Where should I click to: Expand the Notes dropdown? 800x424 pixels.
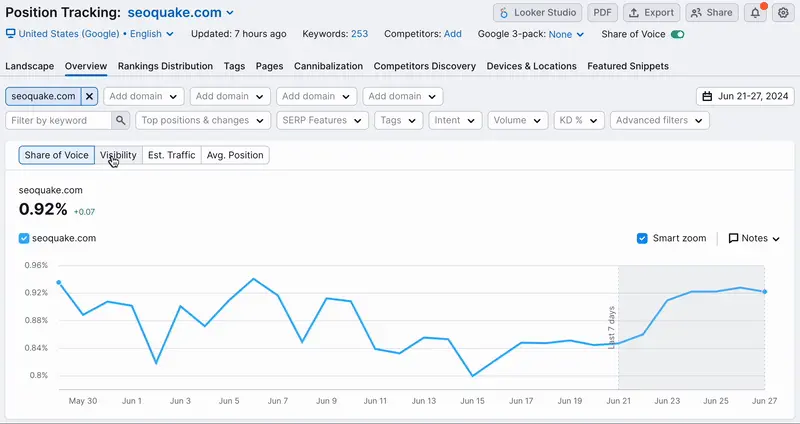[x=754, y=239]
